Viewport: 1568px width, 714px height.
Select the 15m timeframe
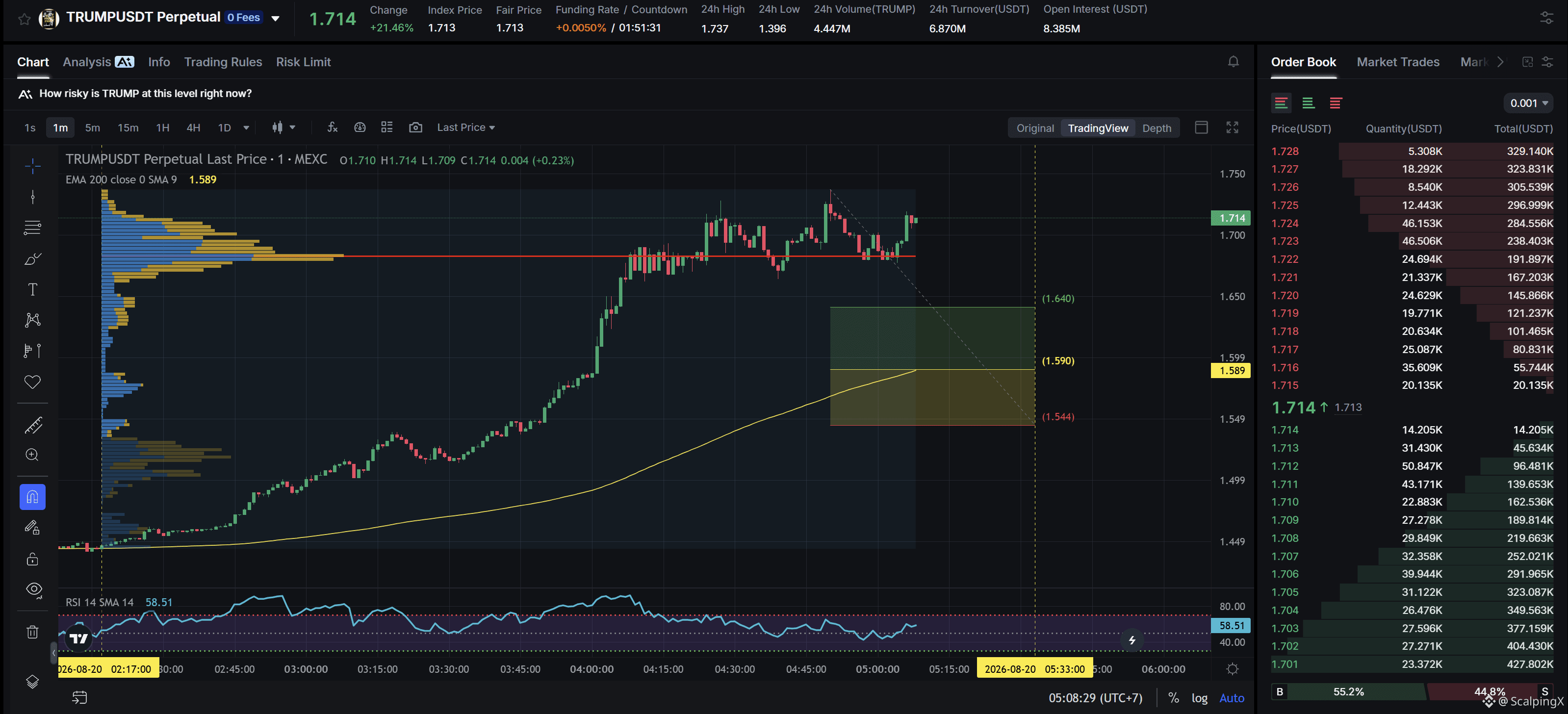click(128, 128)
